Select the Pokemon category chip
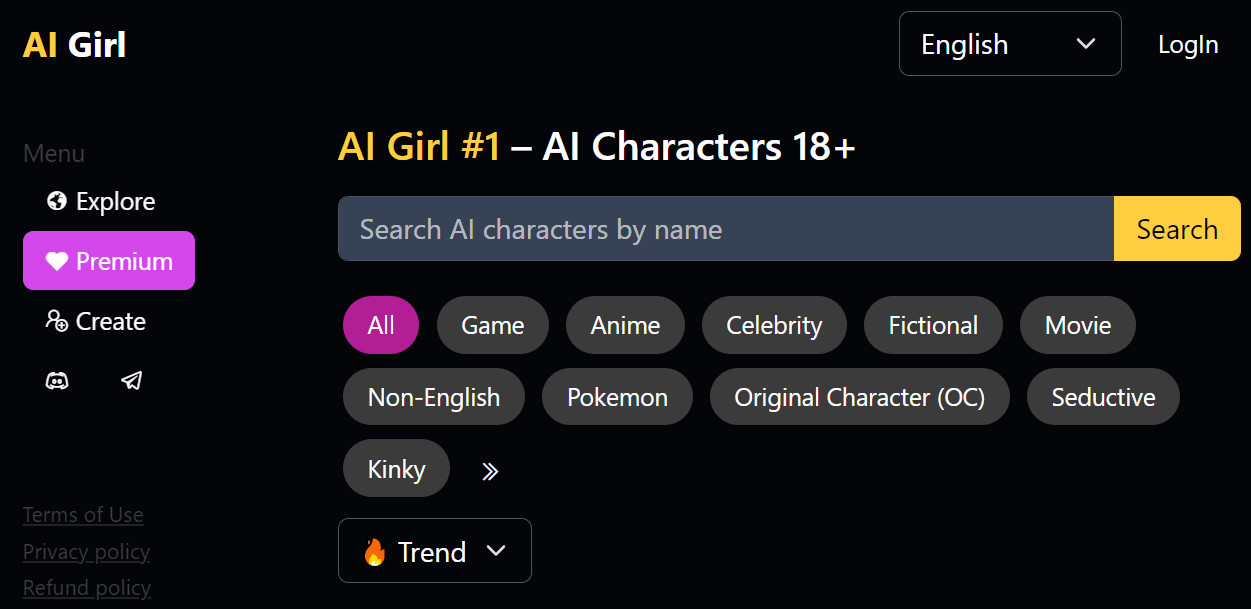Image resolution: width=1251 pixels, height=609 pixels. 617,397
